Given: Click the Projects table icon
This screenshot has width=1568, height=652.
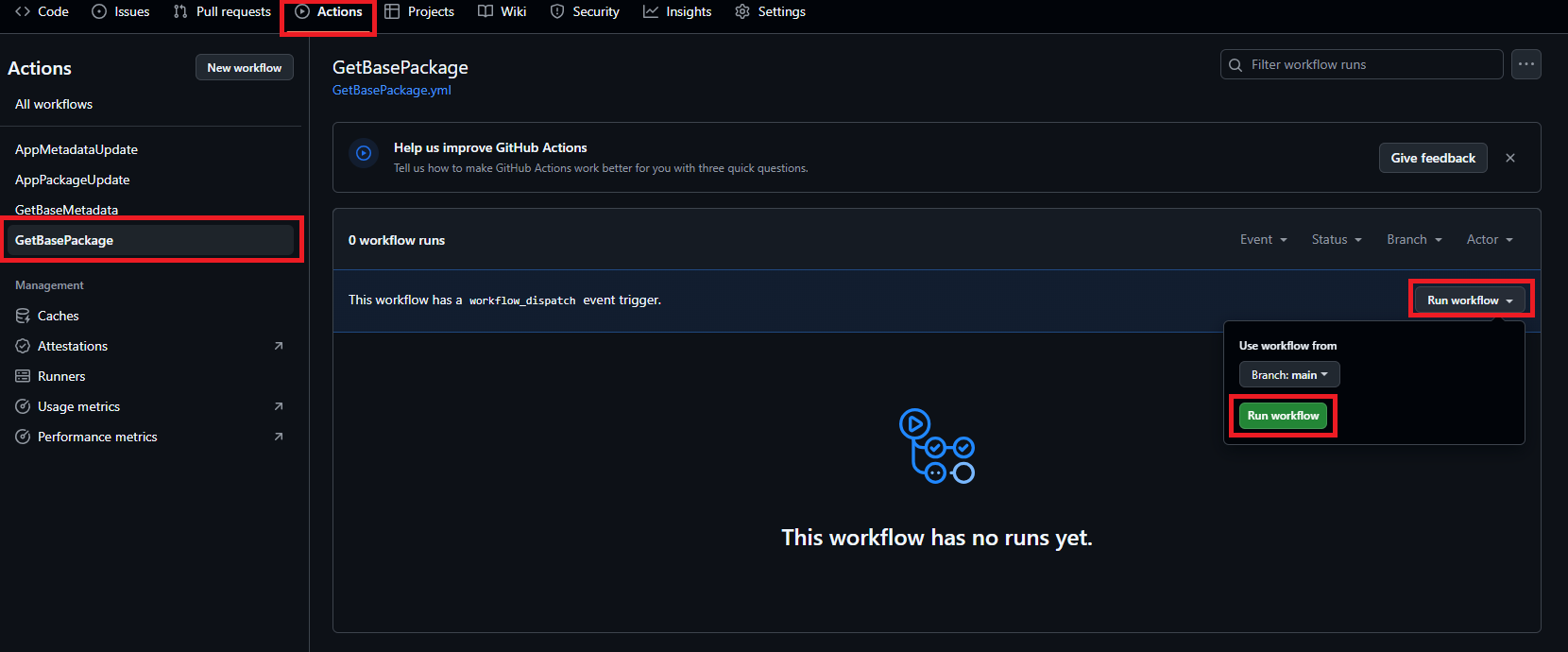Looking at the screenshot, I should coord(392,11).
